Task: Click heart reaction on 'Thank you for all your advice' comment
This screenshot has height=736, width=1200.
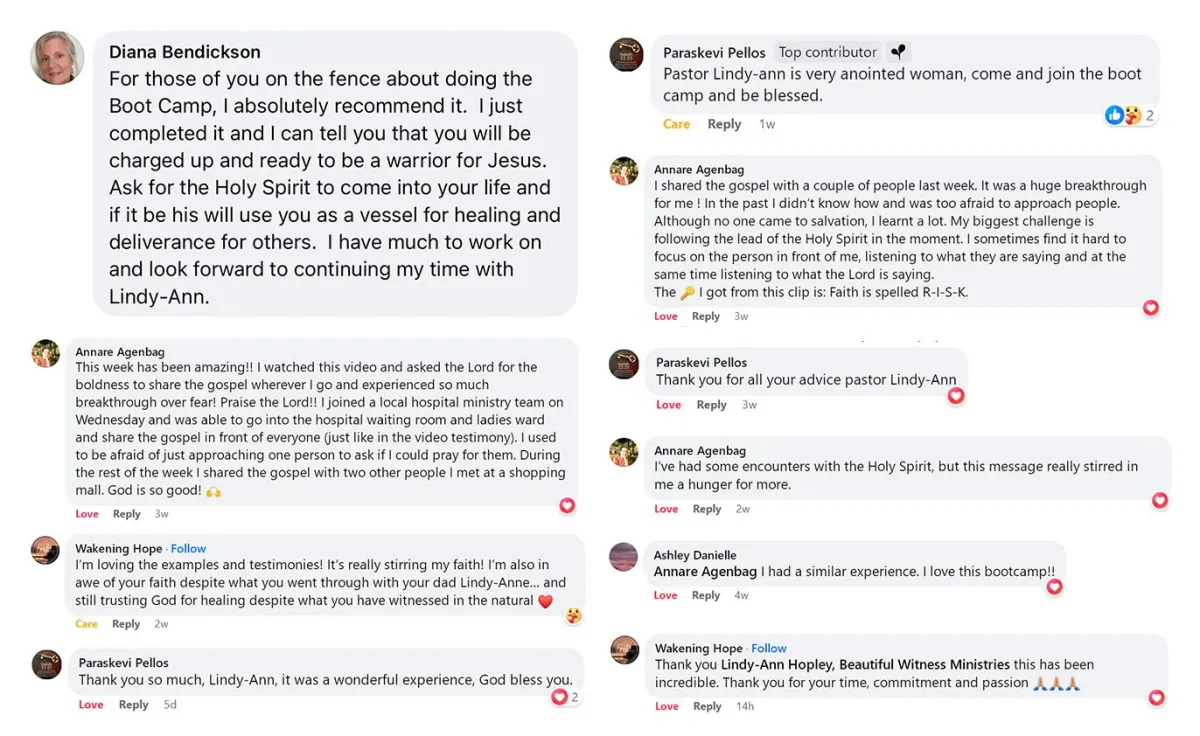Action: coord(955,396)
